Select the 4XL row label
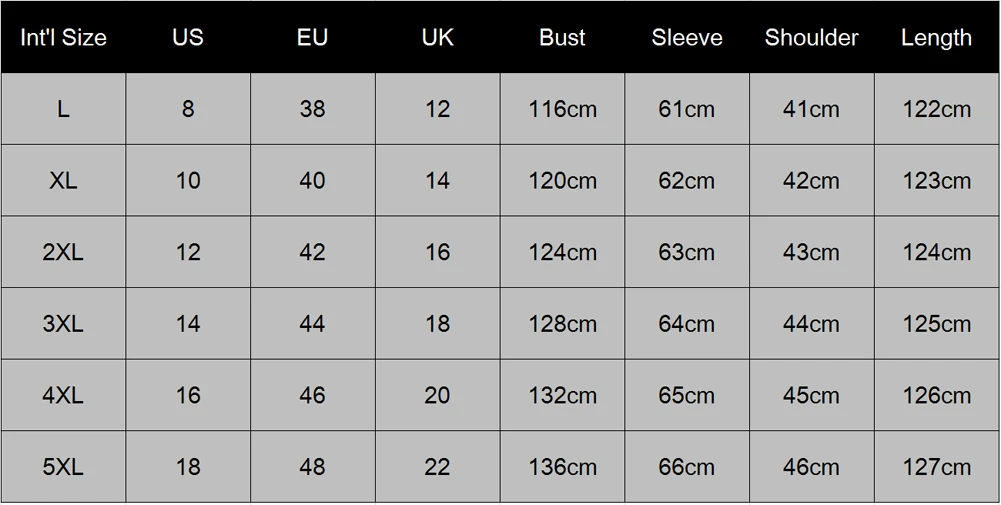 [63, 396]
